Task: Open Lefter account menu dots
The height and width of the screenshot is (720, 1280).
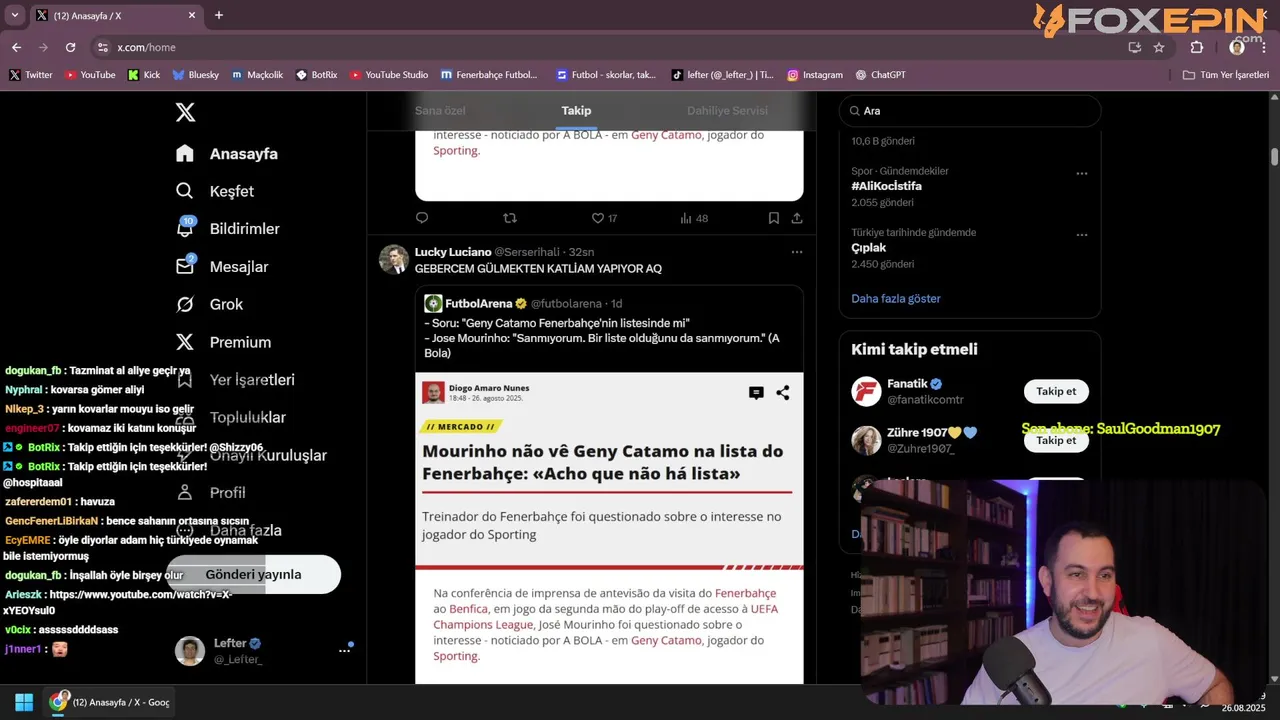Action: pos(344,650)
